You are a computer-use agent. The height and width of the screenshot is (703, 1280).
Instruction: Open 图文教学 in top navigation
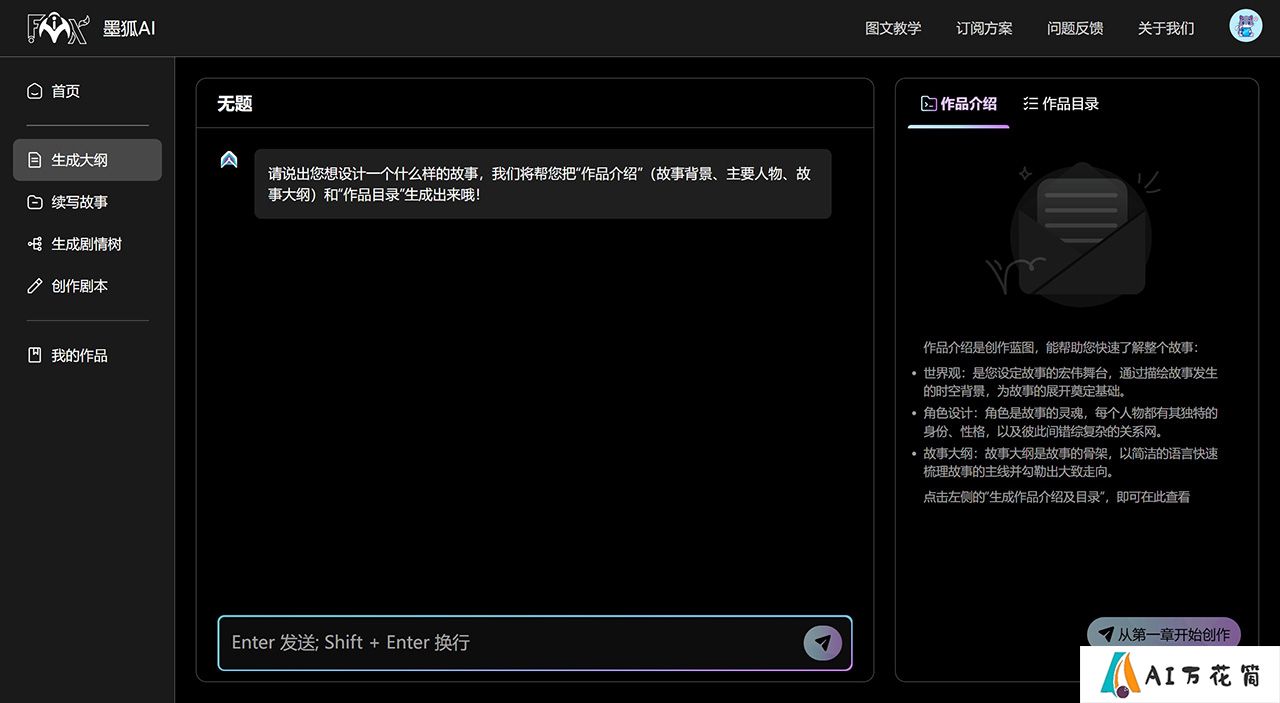[x=893, y=28]
